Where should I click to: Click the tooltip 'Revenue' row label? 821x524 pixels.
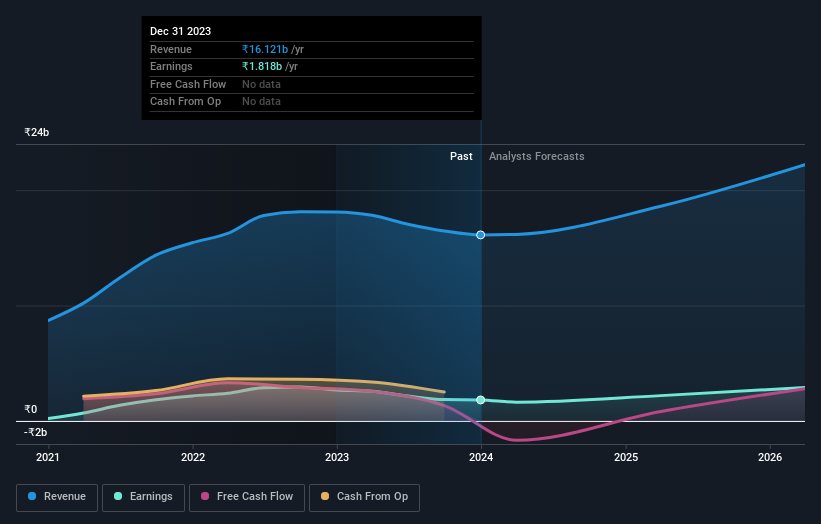[171, 49]
